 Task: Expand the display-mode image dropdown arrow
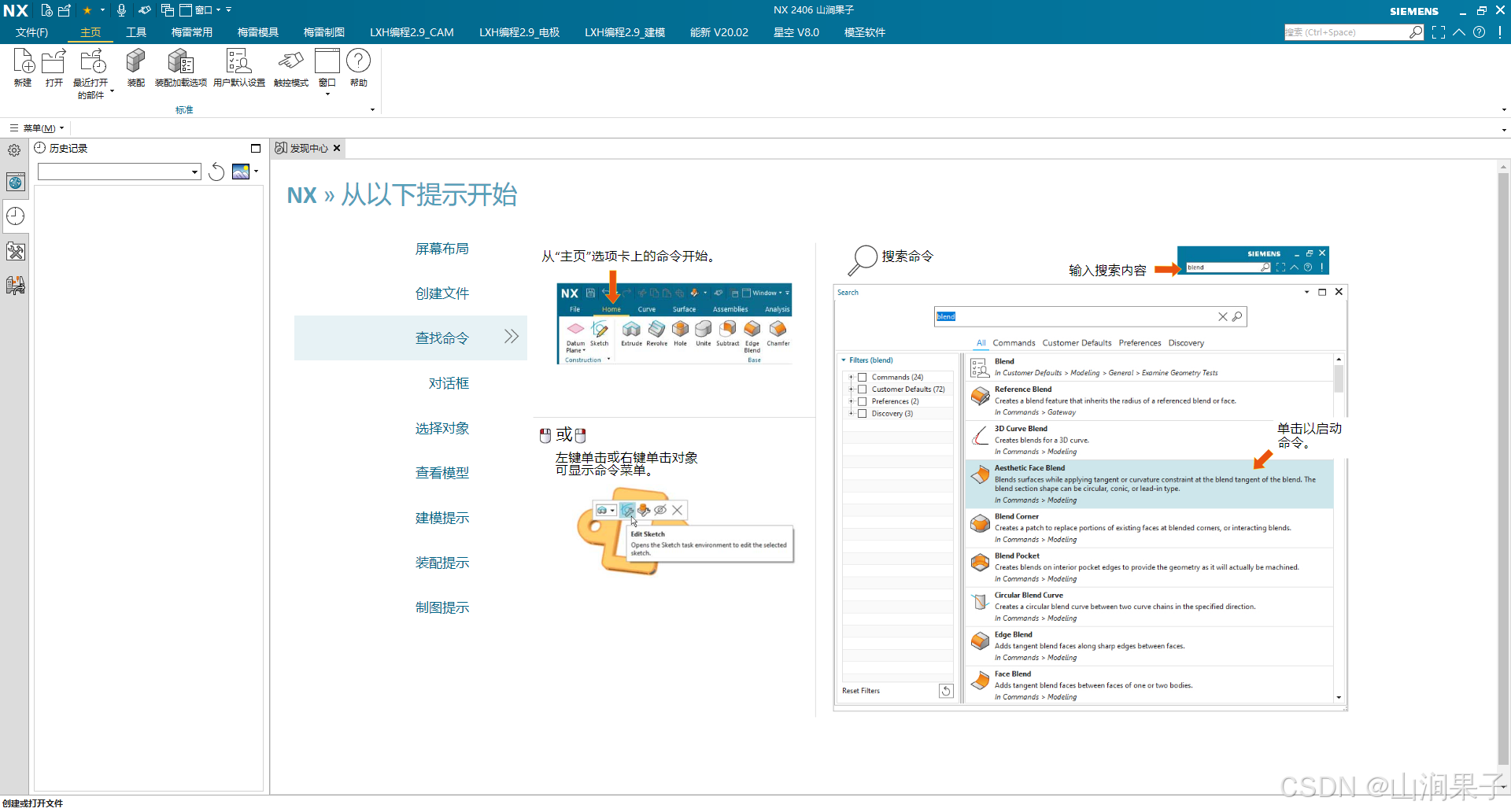click(x=256, y=172)
